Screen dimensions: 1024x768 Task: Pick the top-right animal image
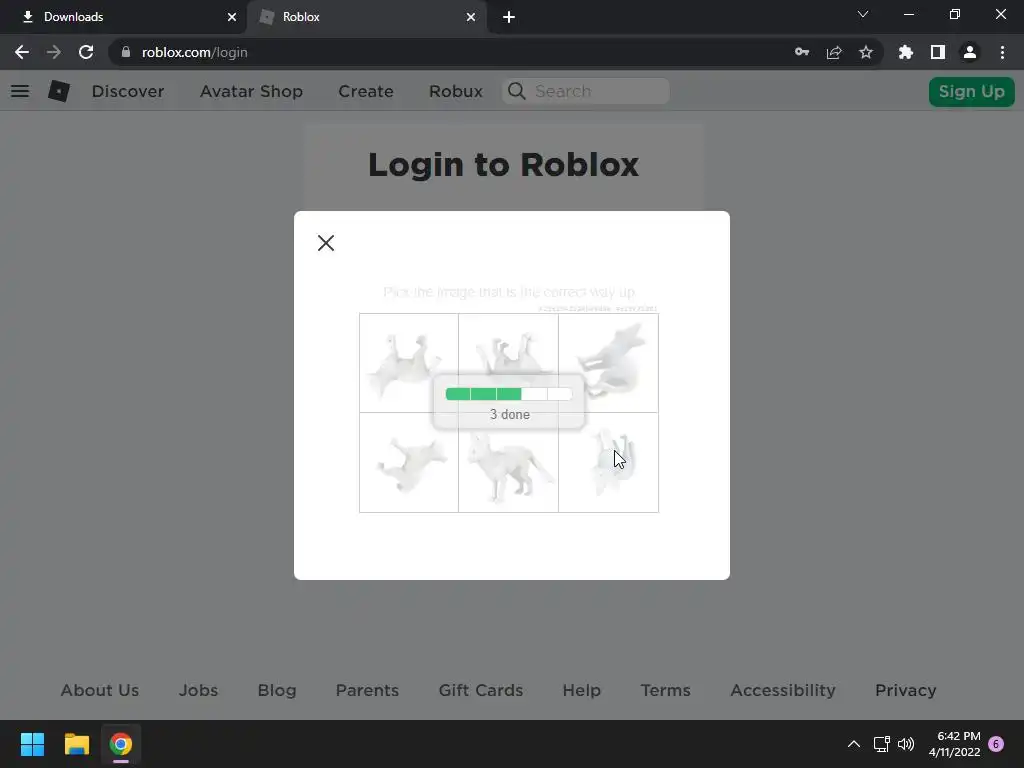608,363
